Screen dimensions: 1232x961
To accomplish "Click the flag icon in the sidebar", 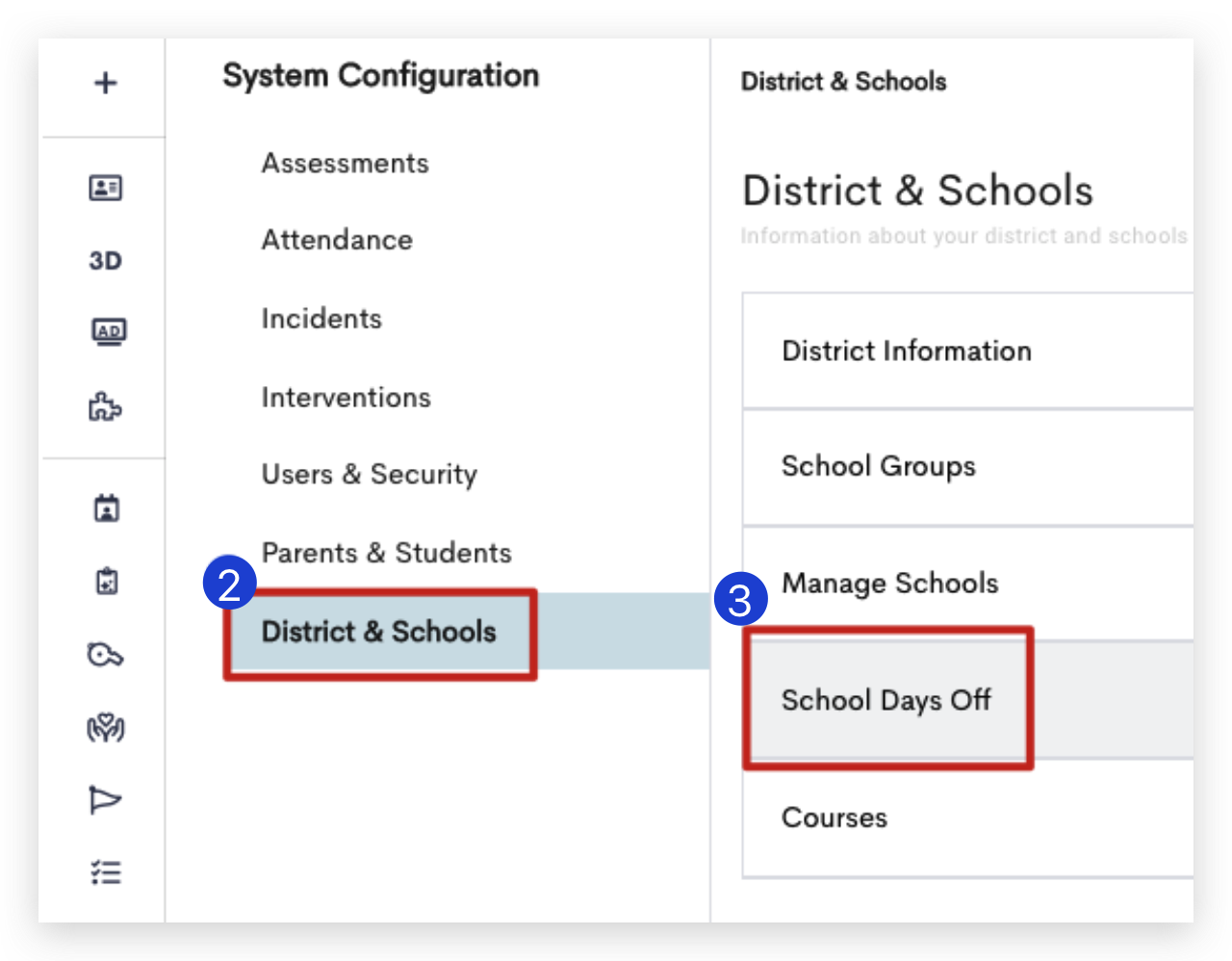I will click(106, 799).
